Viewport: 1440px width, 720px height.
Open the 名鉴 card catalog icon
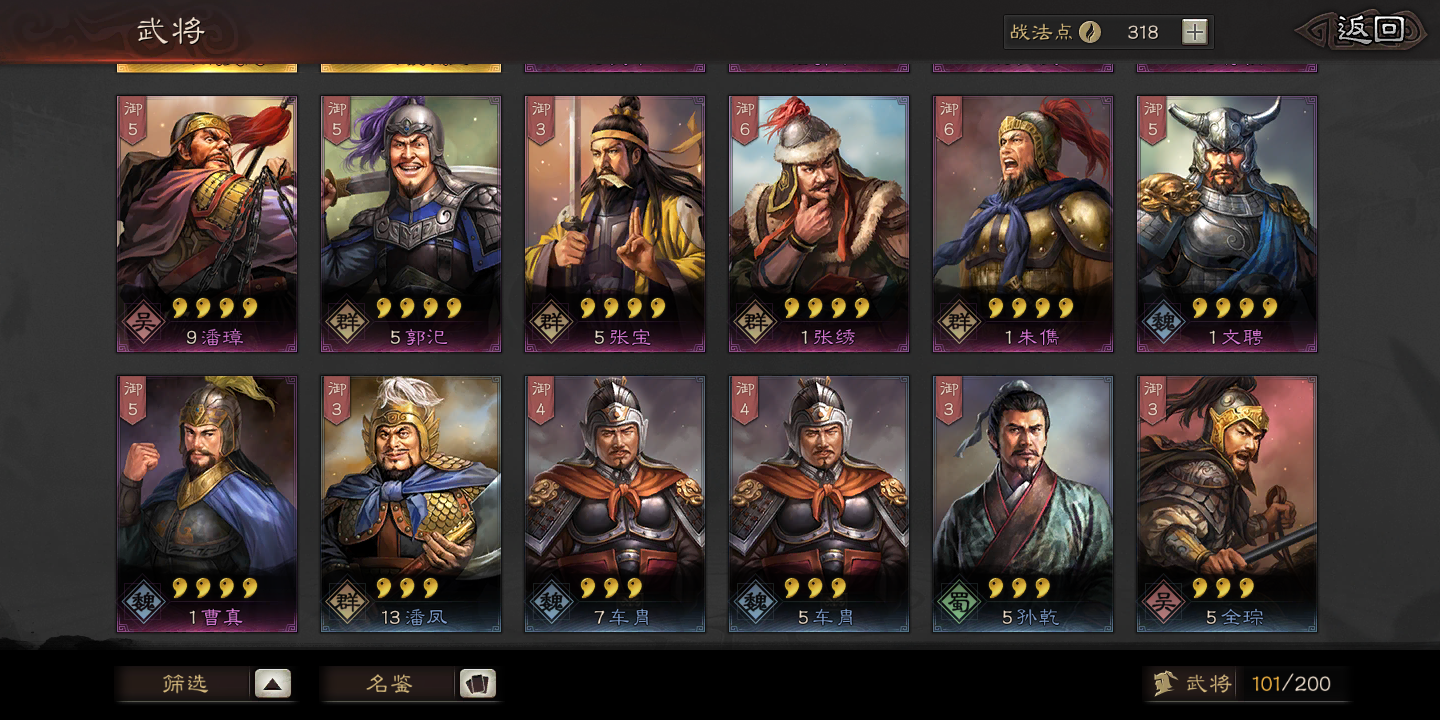477,684
